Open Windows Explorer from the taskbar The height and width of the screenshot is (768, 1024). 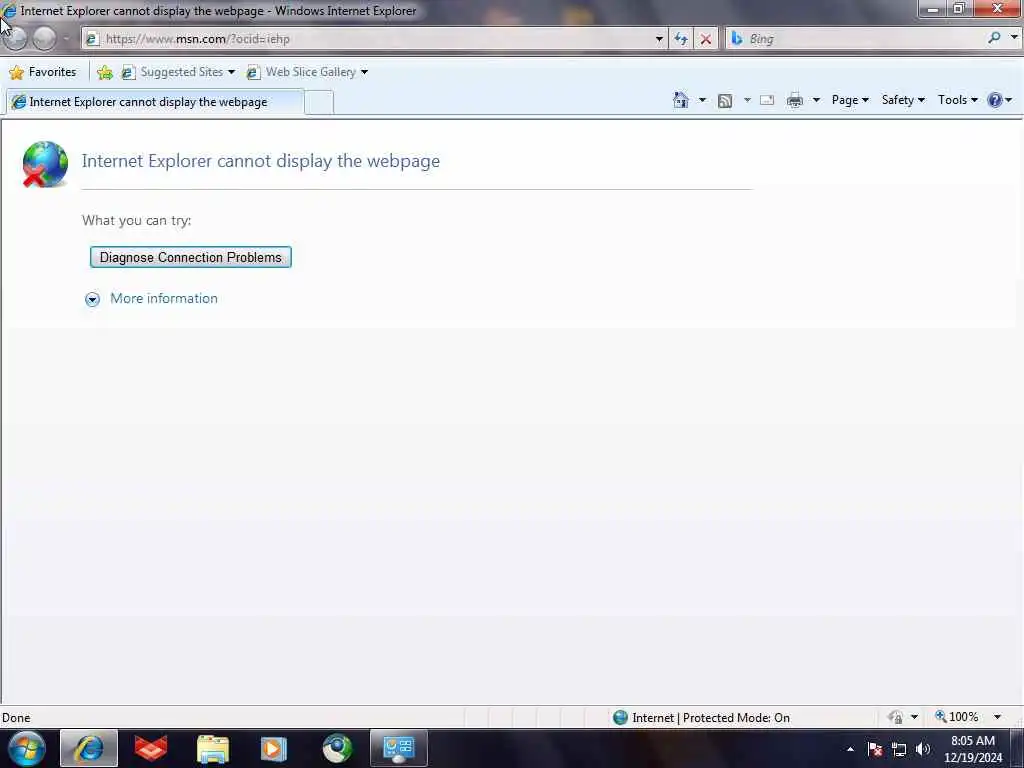[x=213, y=749]
